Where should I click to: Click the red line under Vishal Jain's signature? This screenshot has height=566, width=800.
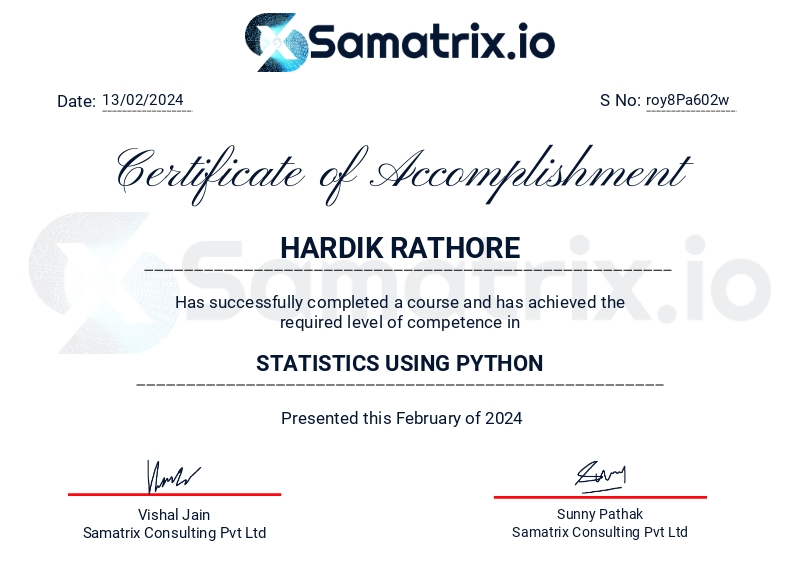point(174,494)
